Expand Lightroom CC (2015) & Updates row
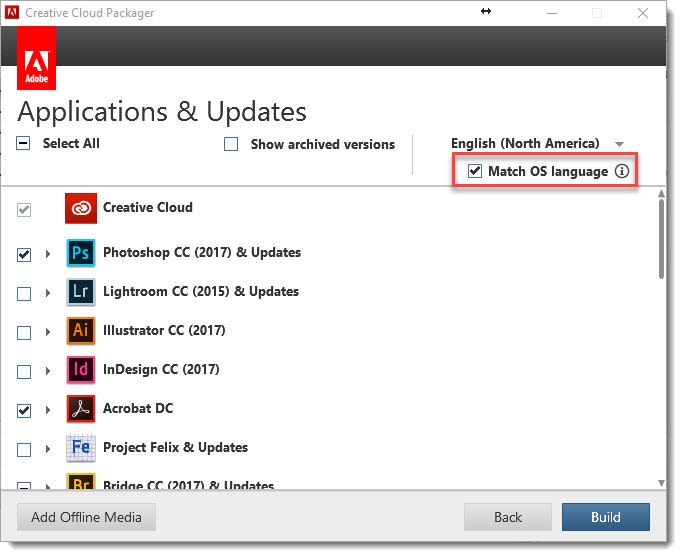Image resolution: width=682 pixels, height=557 pixels. (x=48, y=293)
